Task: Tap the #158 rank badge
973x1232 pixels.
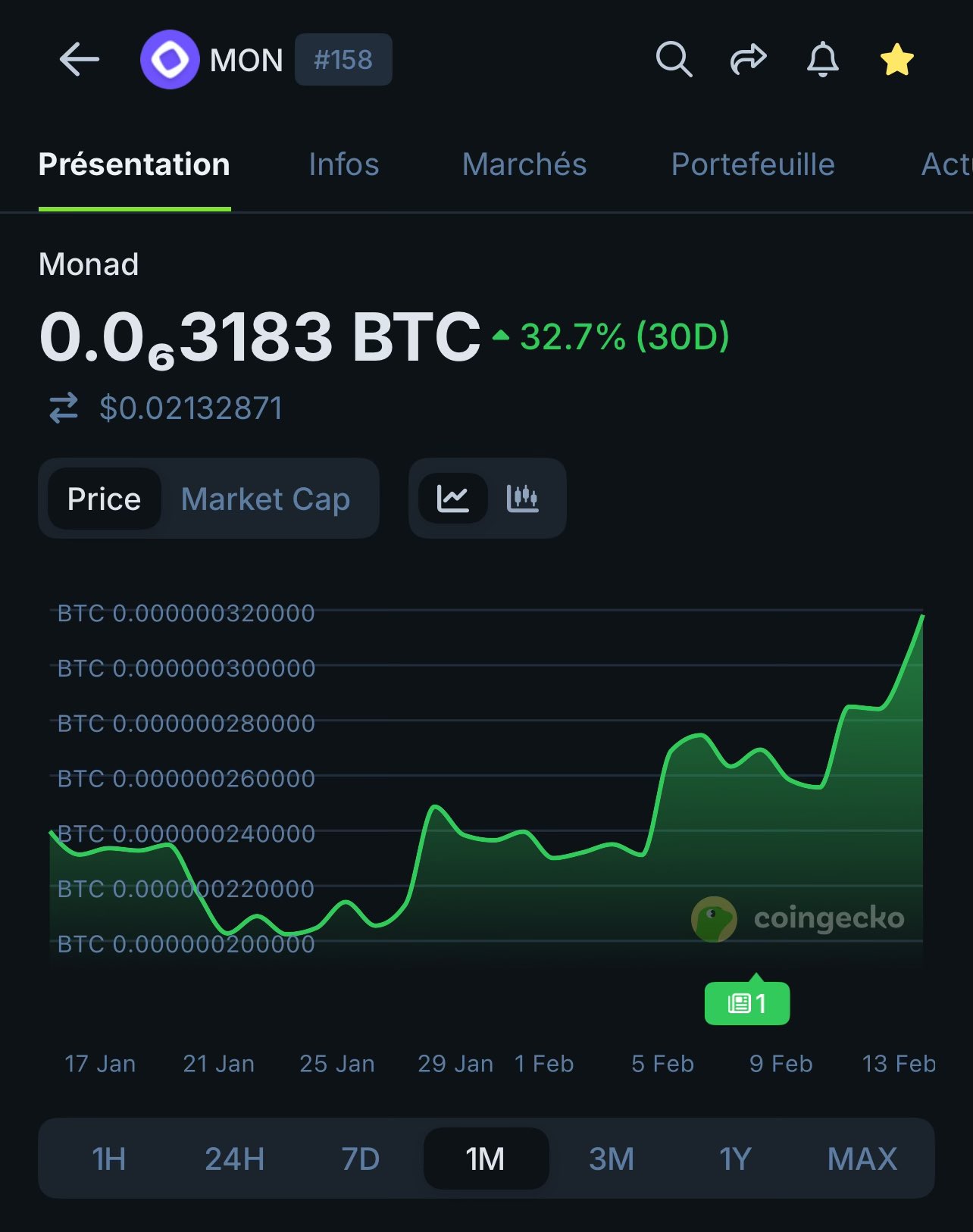Action: tap(343, 59)
